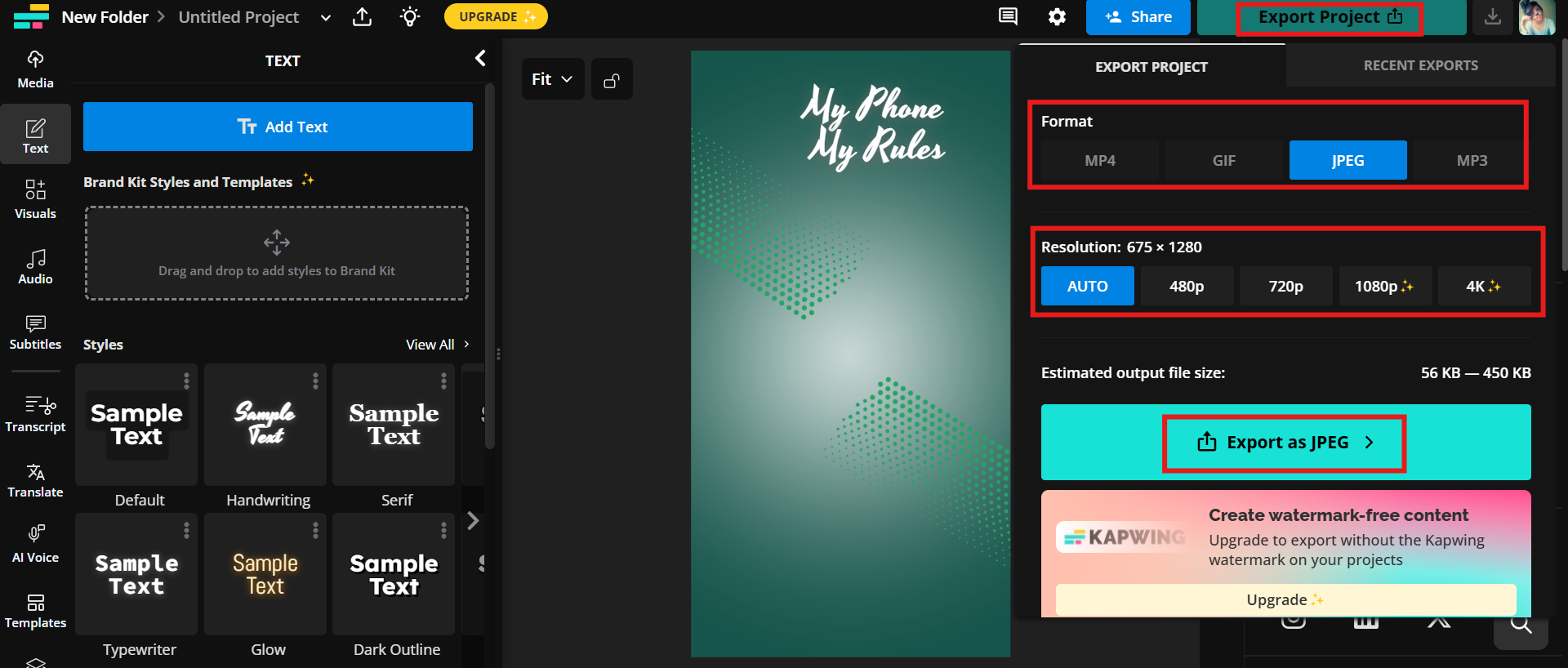The width and height of the screenshot is (1568, 668).
Task: Open the user profile avatar
Action: point(1537,17)
